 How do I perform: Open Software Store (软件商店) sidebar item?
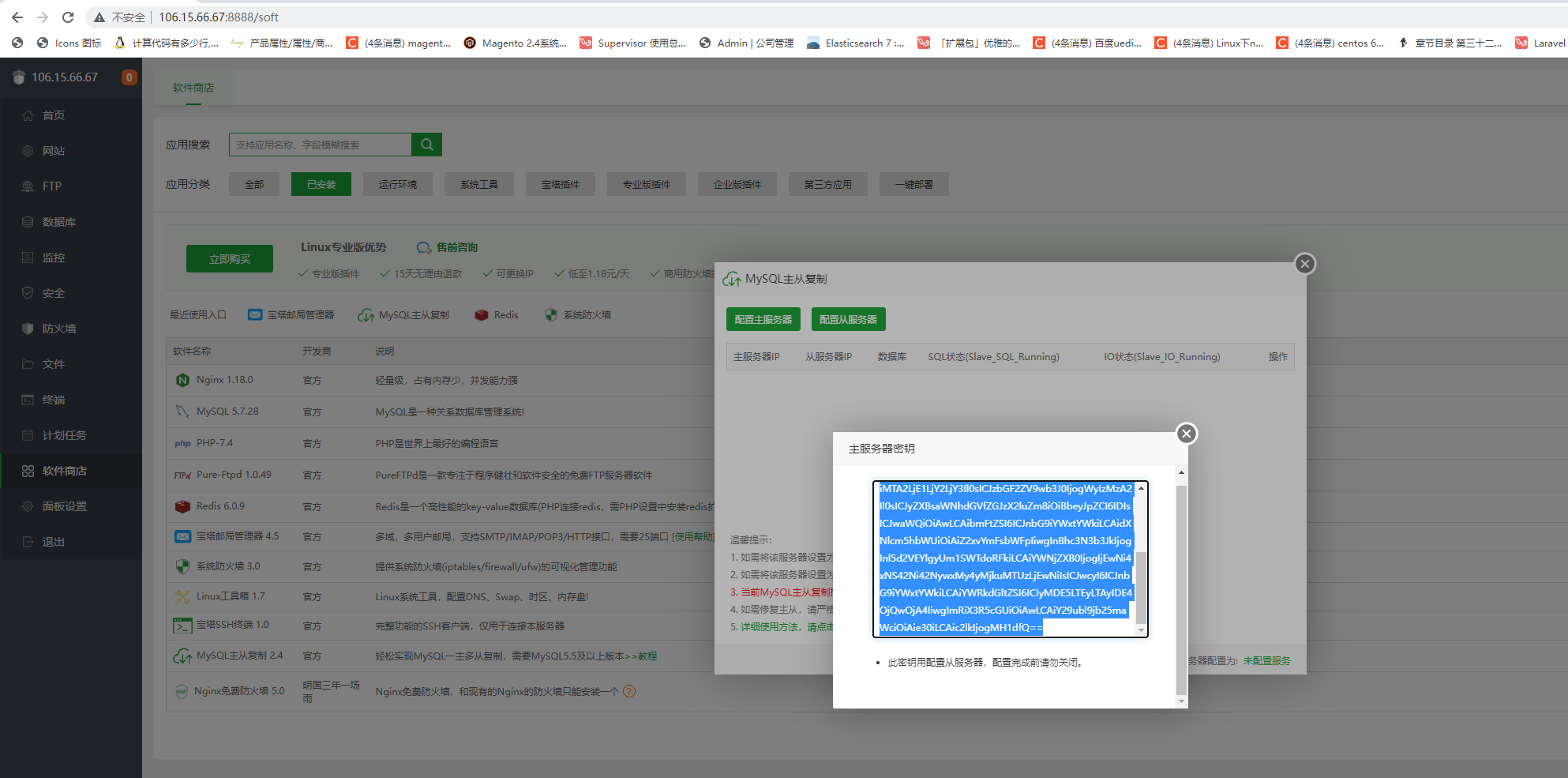point(64,471)
